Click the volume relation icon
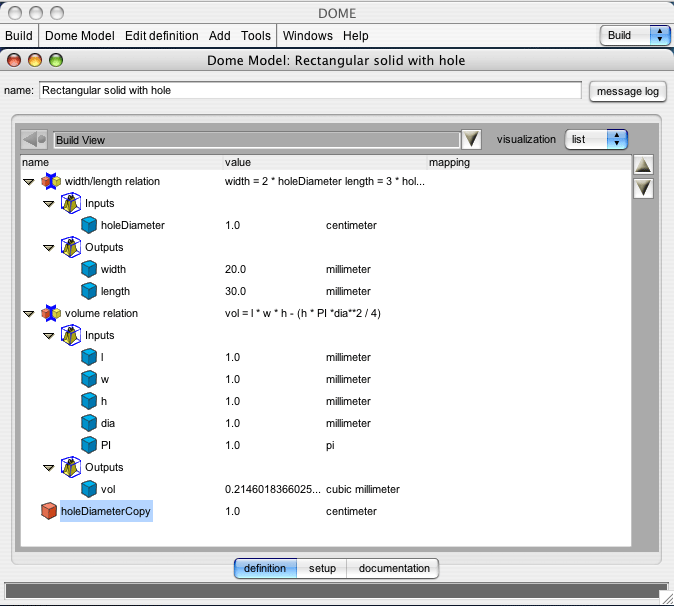 (51, 313)
